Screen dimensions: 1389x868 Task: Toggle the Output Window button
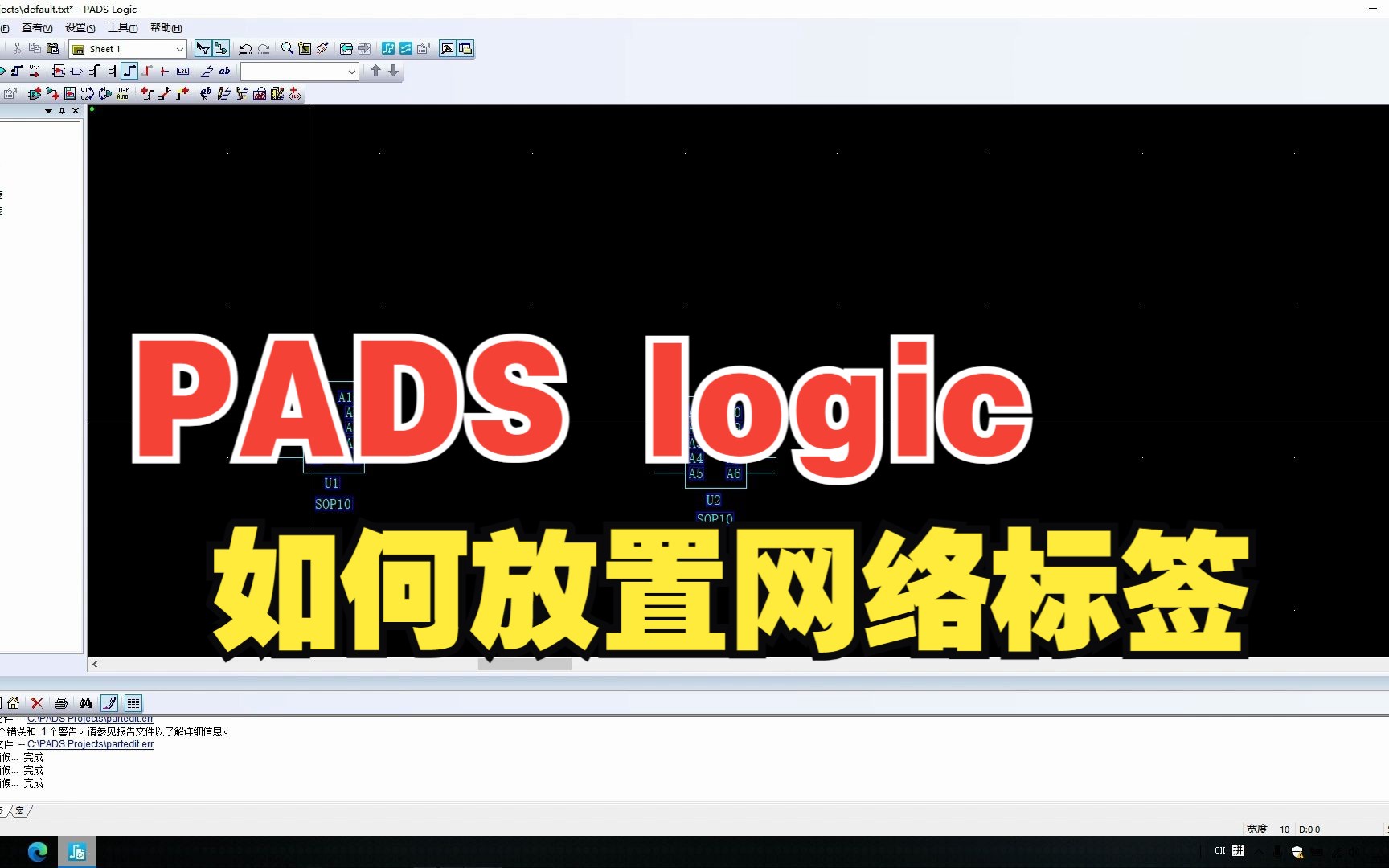pyautogui.click(x=448, y=48)
